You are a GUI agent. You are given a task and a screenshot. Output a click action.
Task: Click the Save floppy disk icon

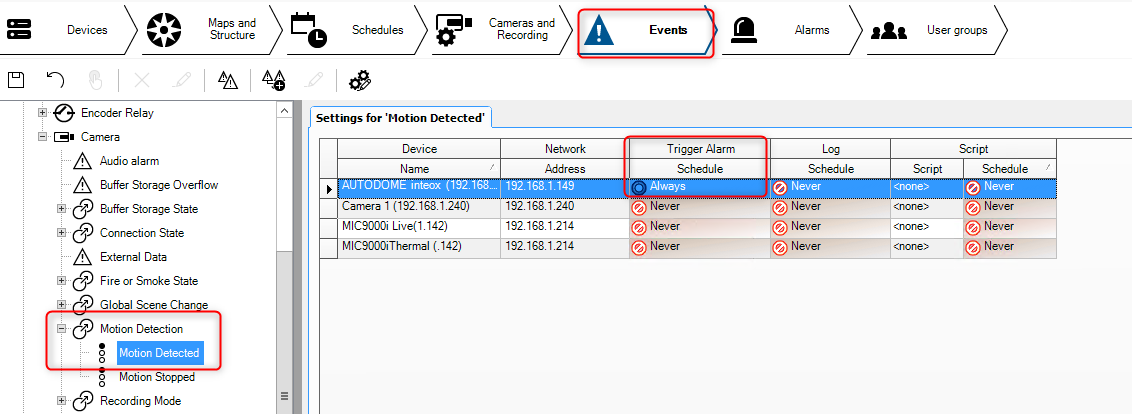16,80
